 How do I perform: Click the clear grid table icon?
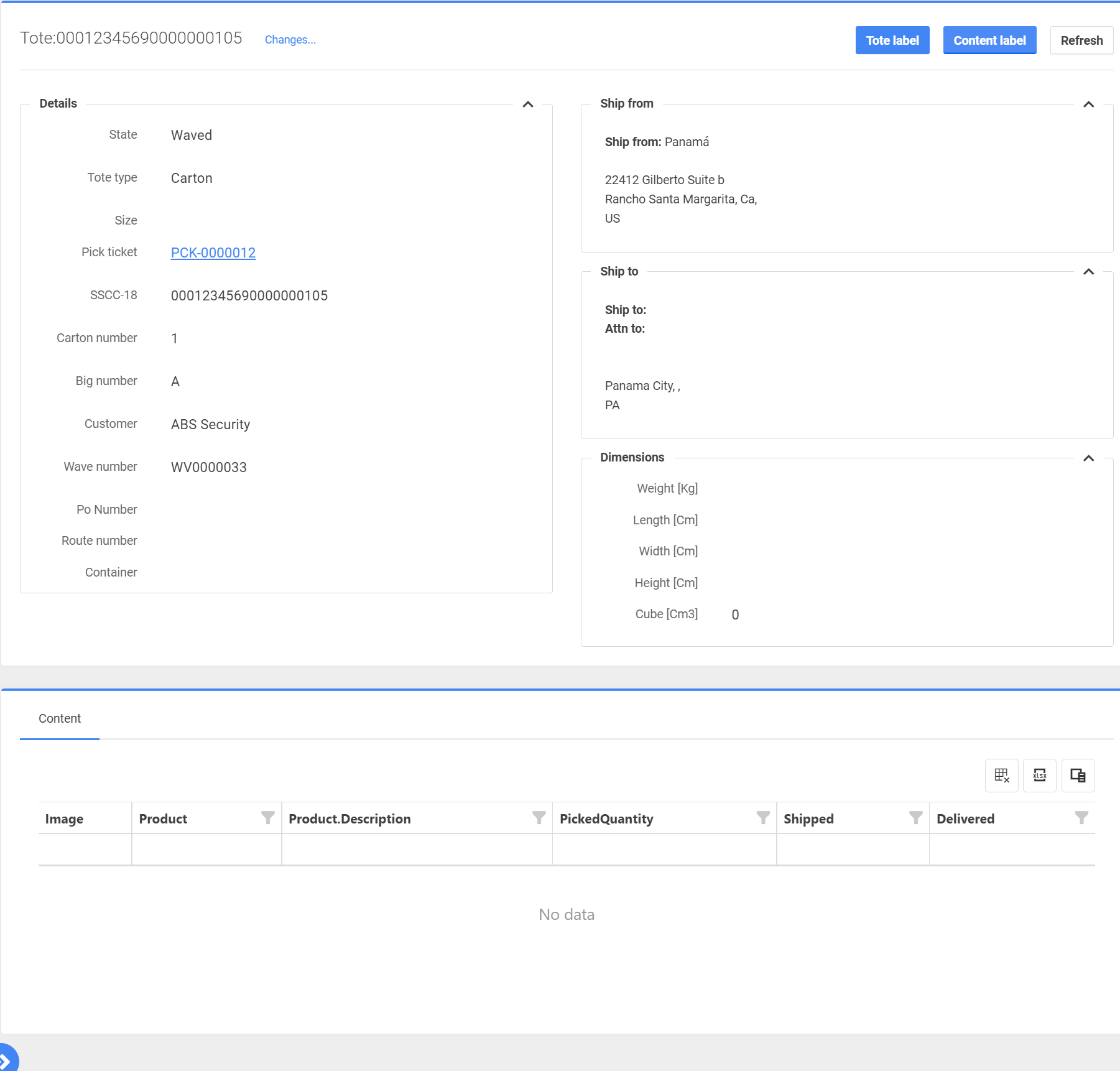coord(1001,775)
